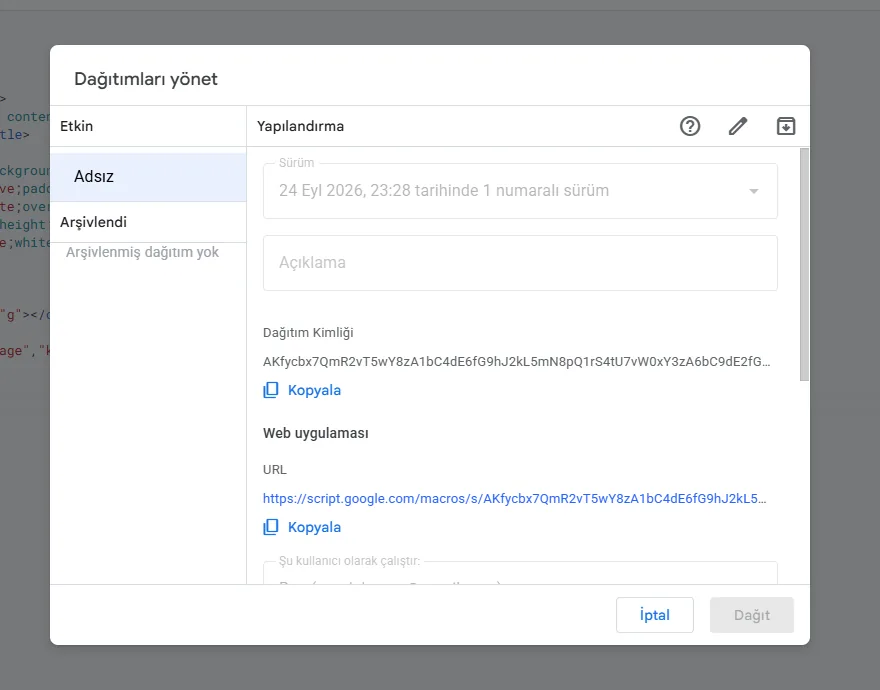
Task: Click the Sürüm dropdown arrow
Action: point(754,191)
